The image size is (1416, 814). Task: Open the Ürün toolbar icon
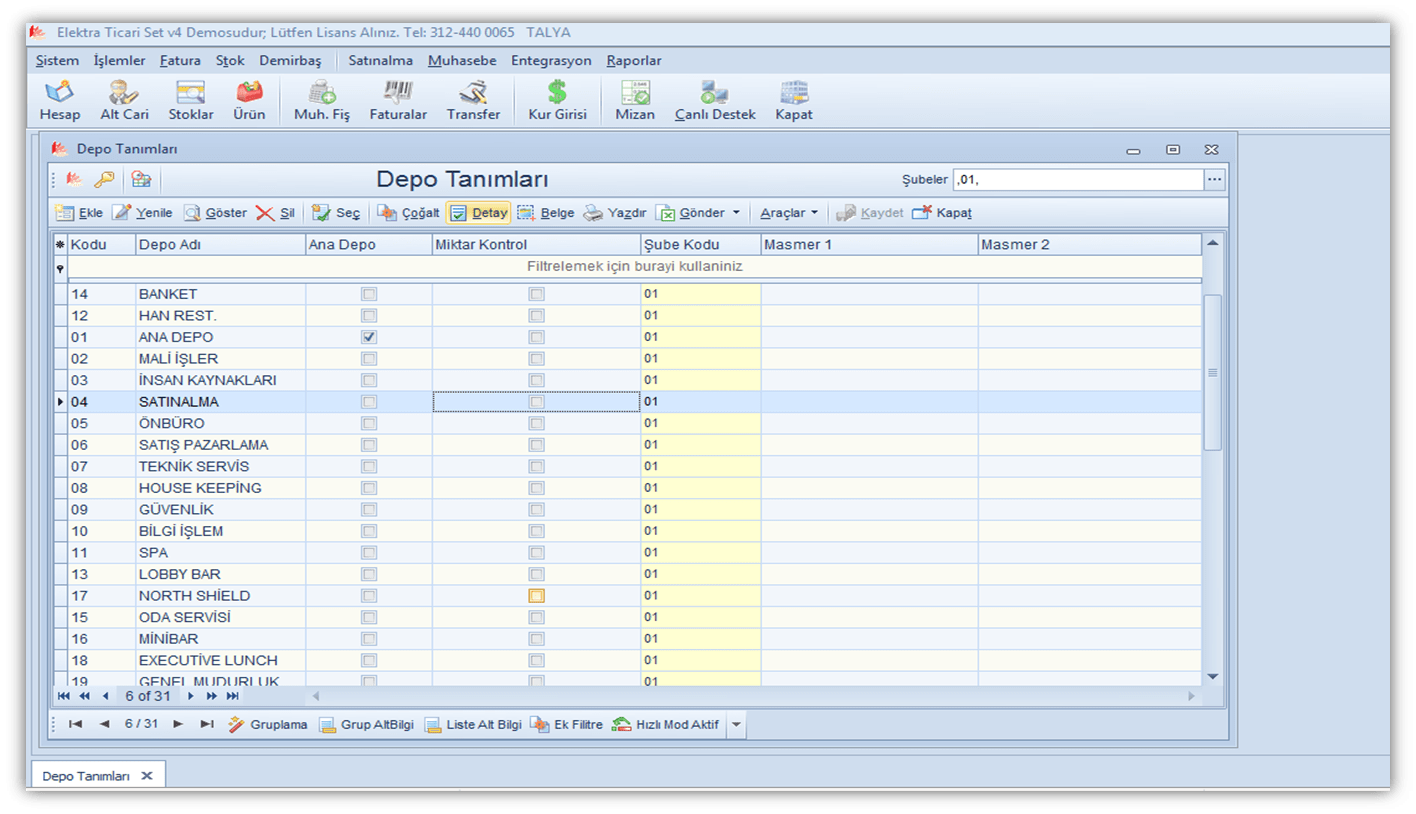point(249,101)
